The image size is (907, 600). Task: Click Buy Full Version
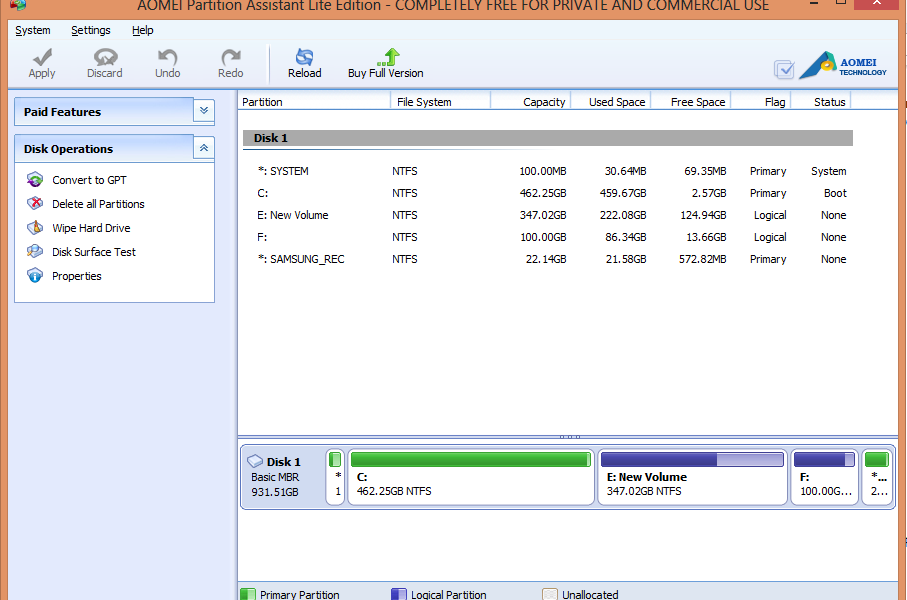click(385, 62)
